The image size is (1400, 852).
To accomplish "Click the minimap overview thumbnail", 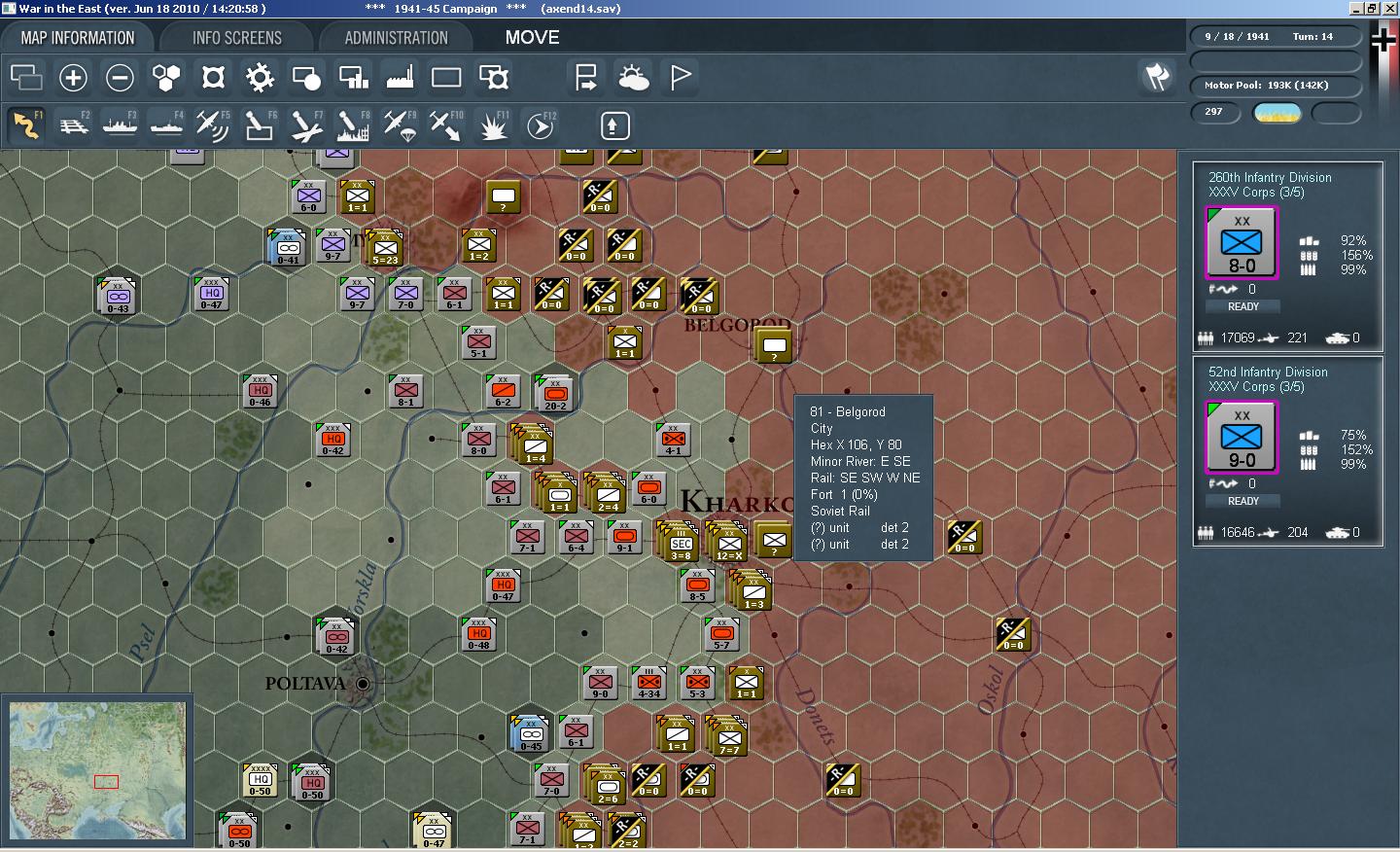I will (97, 770).
